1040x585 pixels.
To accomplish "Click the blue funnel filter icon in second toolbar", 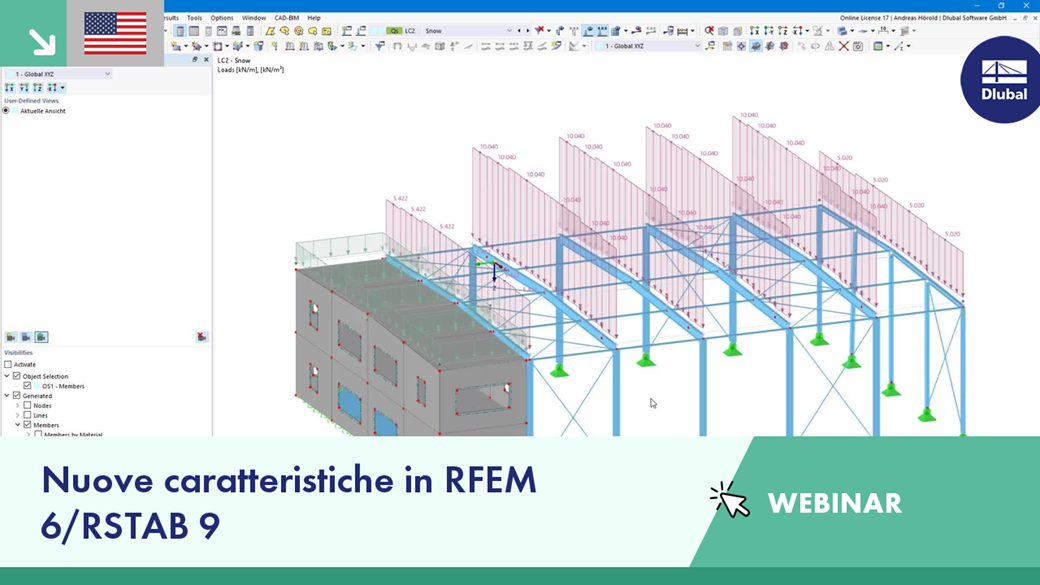I will (x=379, y=46).
